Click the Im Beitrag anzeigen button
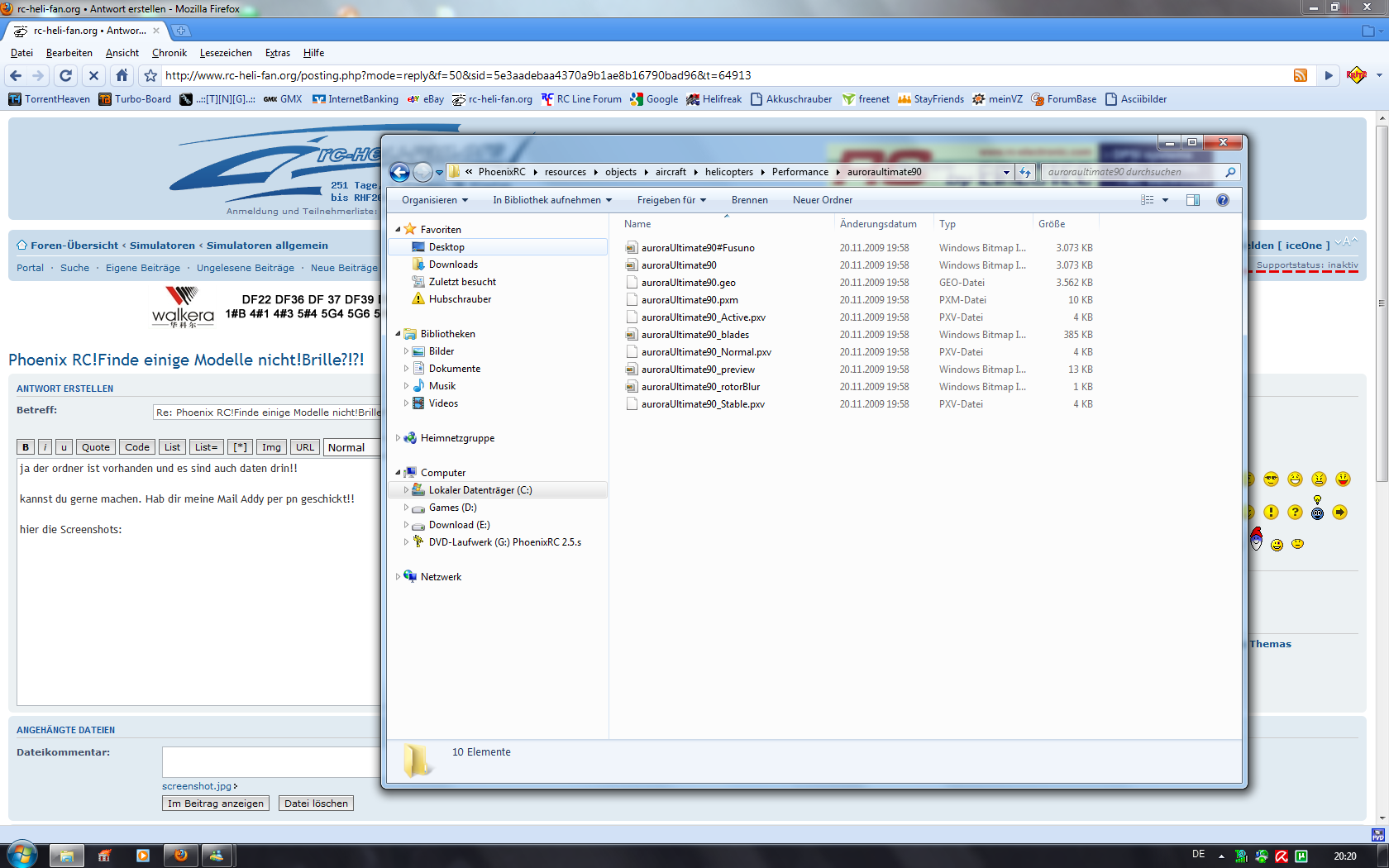This screenshot has width=1389, height=868. pyautogui.click(x=216, y=804)
